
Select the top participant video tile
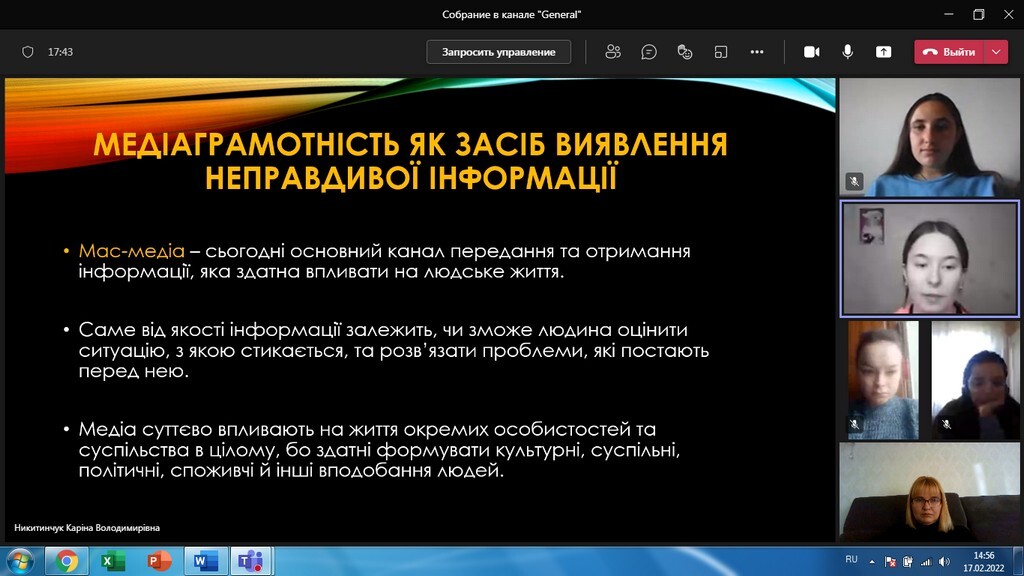coord(929,137)
